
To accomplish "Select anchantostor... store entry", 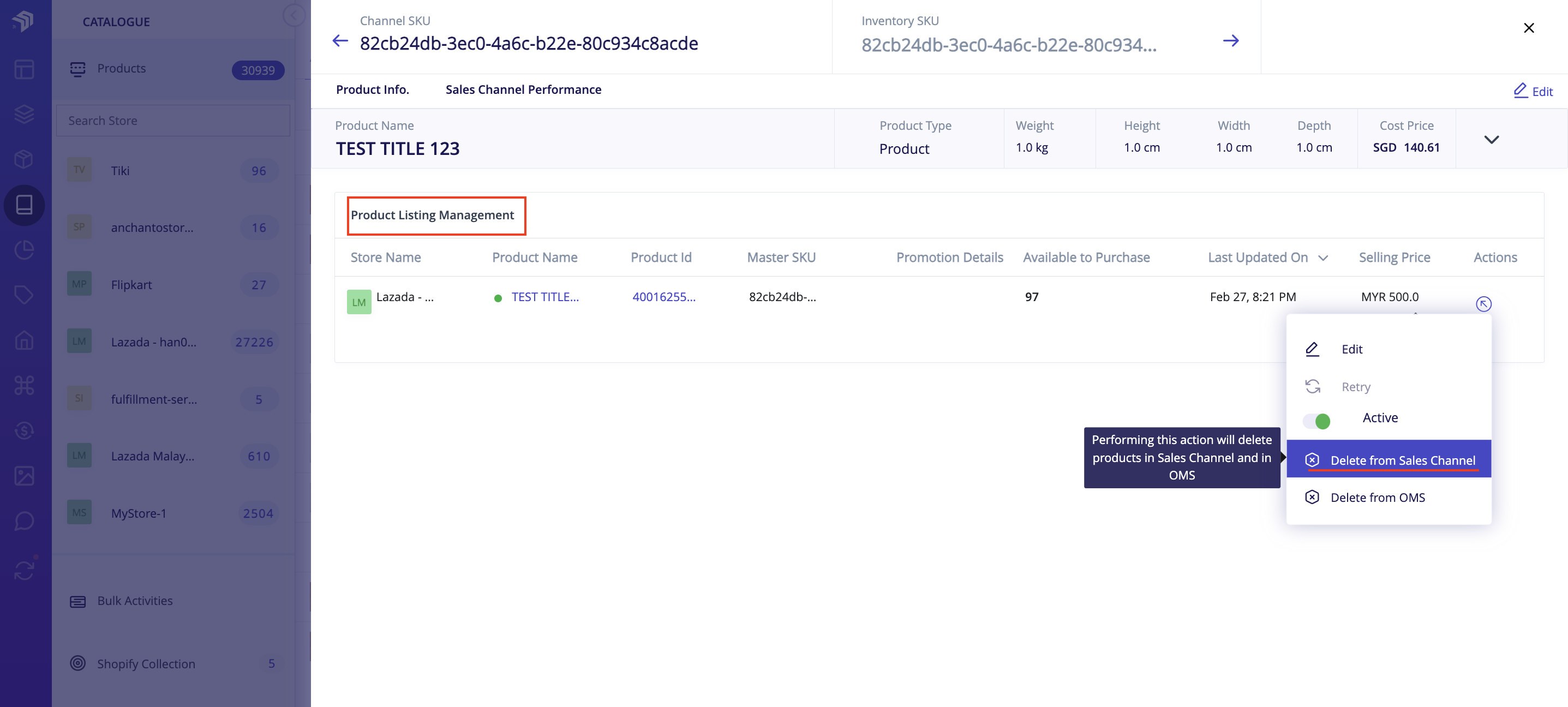I will coord(173,227).
